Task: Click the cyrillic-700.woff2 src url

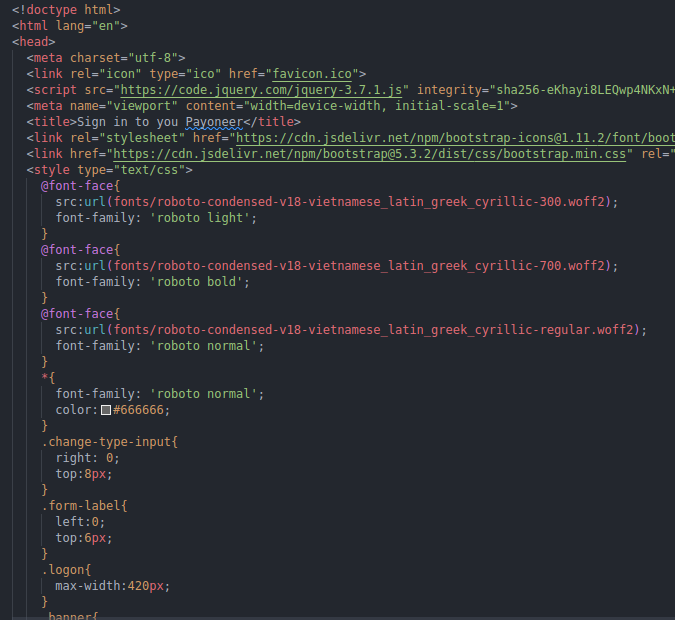Action: click(337, 266)
